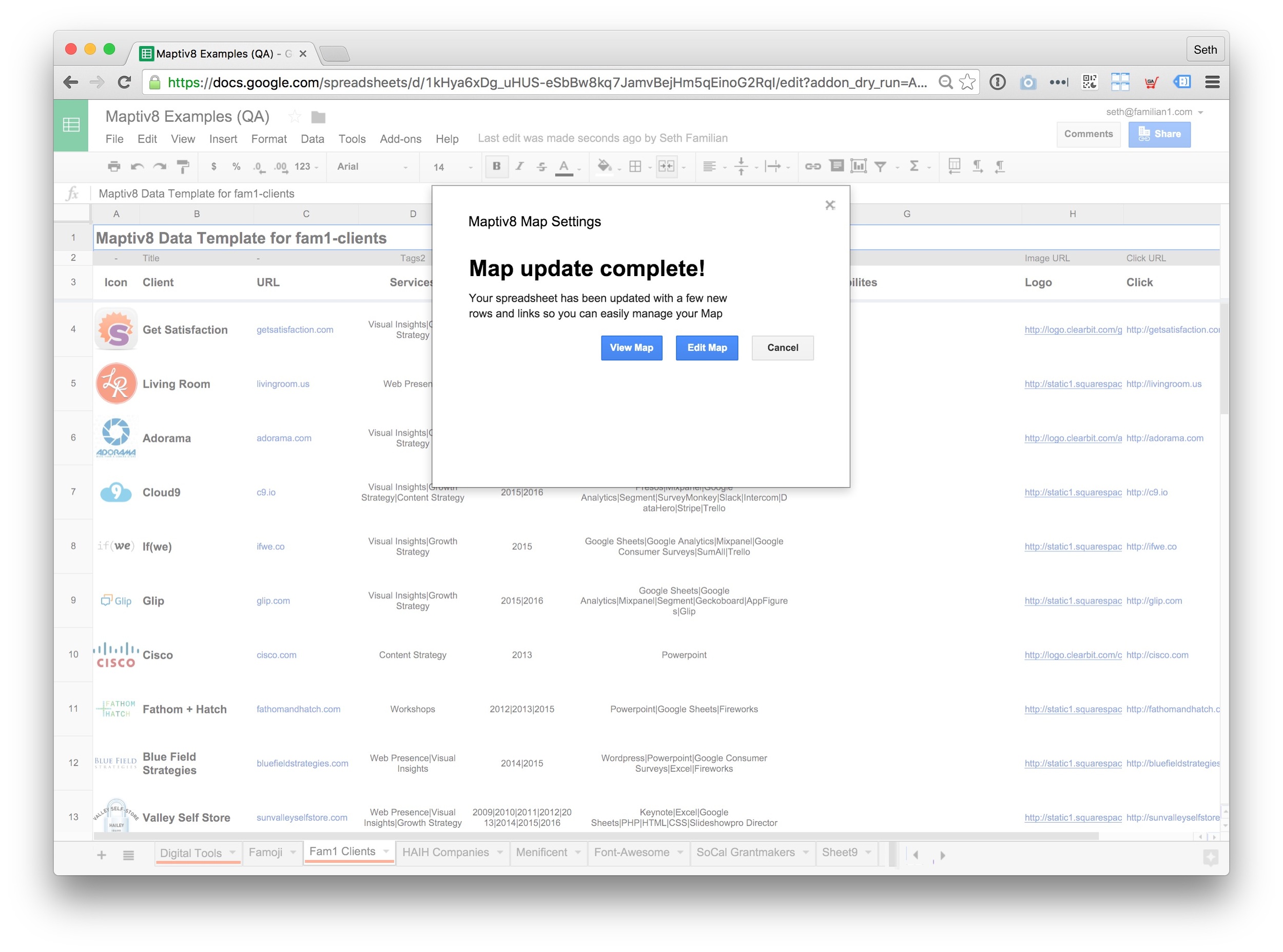Open the all sheets list icon
Viewport: 1283px width, 952px height.
click(x=128, y=855)
